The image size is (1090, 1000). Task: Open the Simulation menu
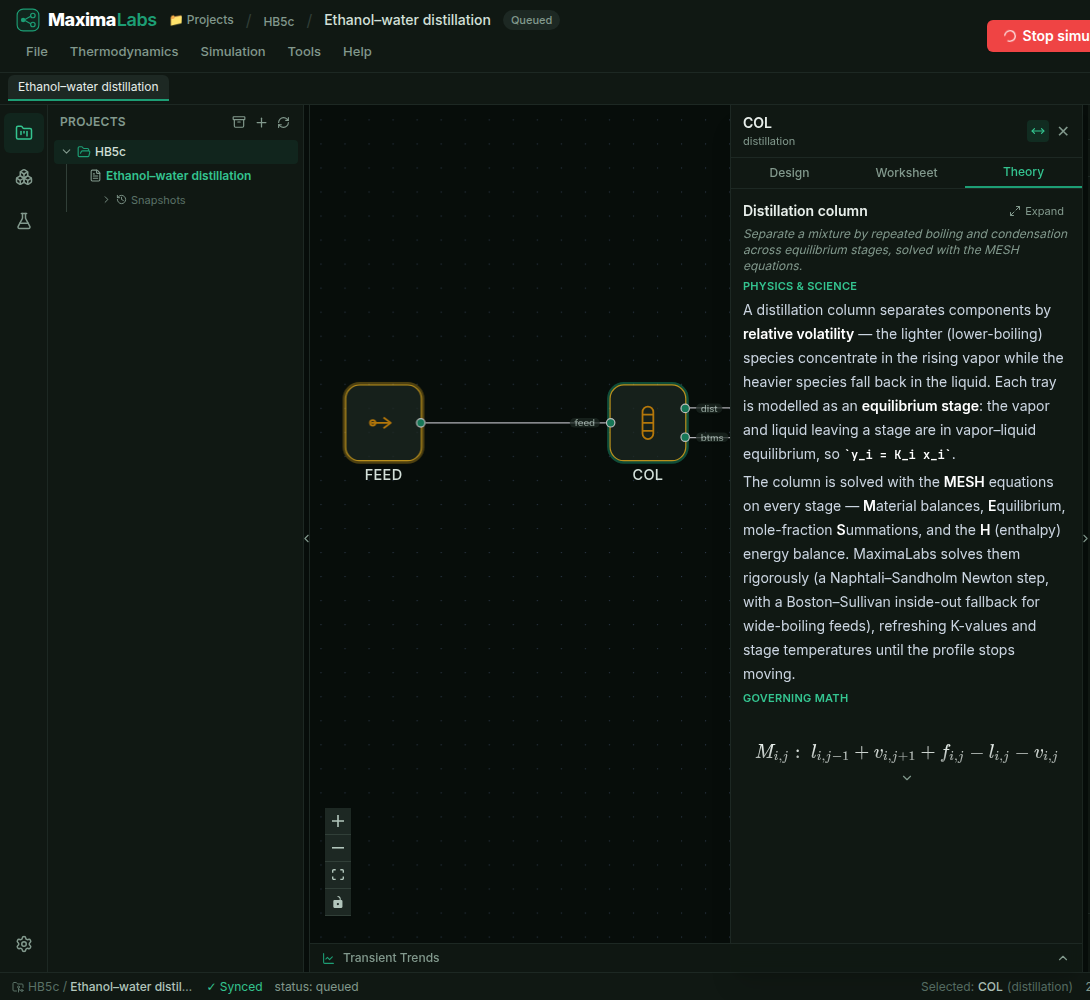pyautogui.click(x=233, y=51)
